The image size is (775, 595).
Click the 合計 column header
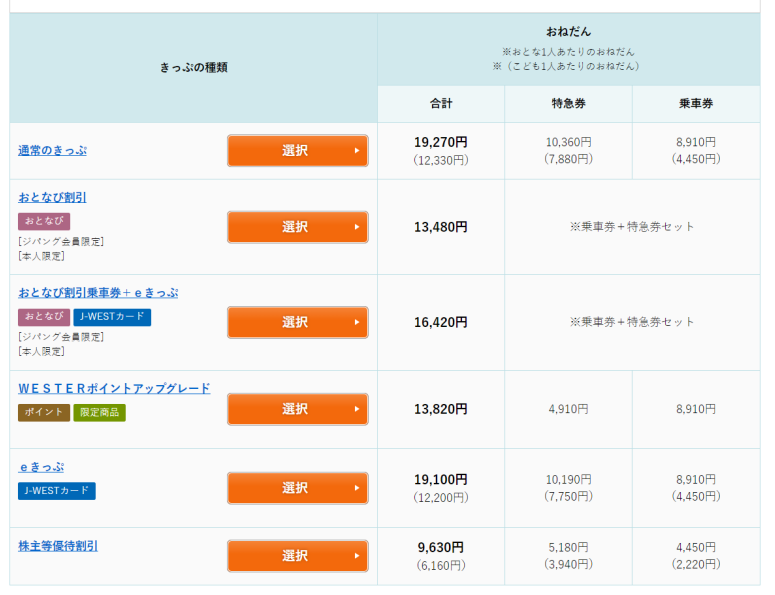[440, 104]
